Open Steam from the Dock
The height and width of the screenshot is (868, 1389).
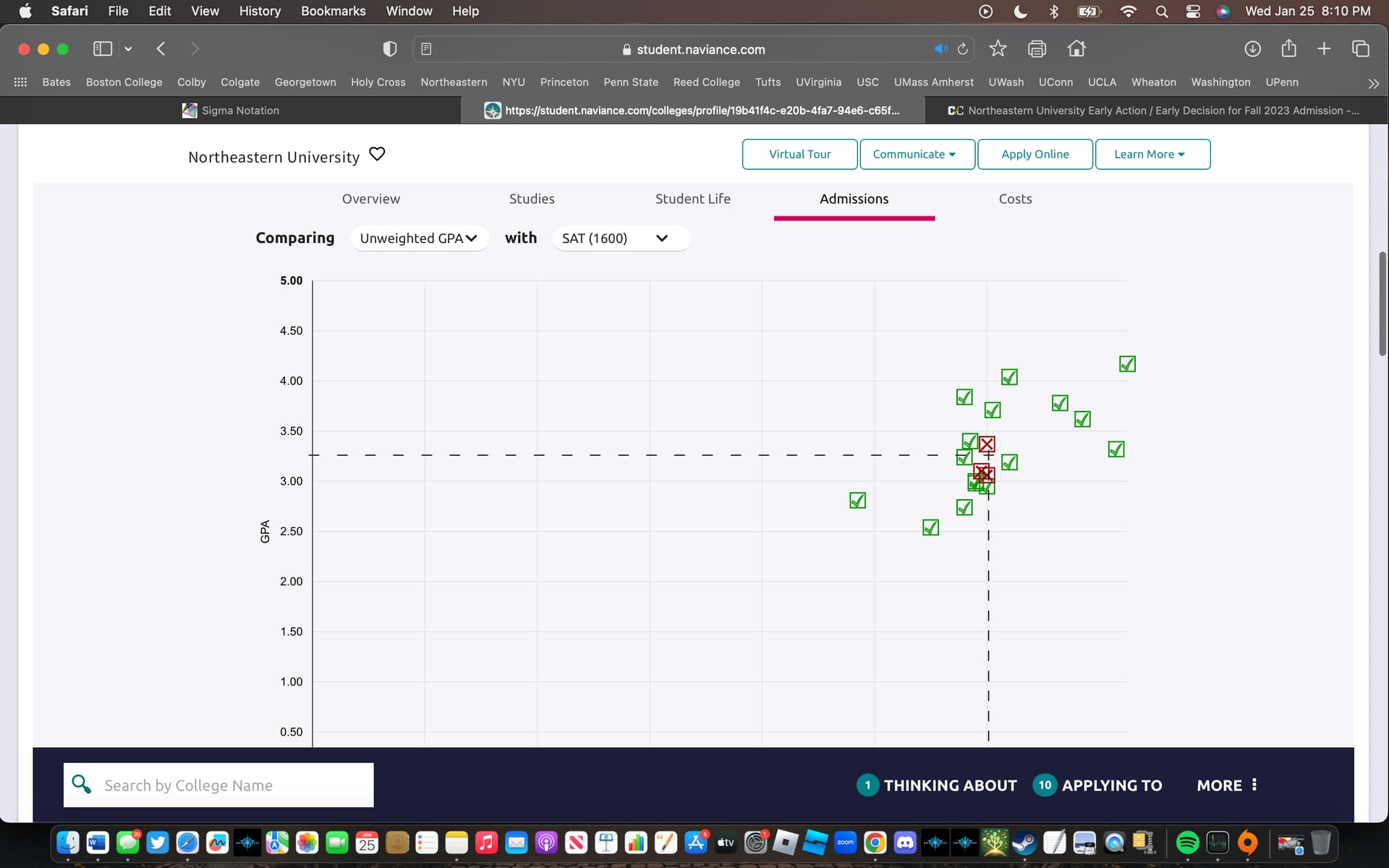point(1024,843)
